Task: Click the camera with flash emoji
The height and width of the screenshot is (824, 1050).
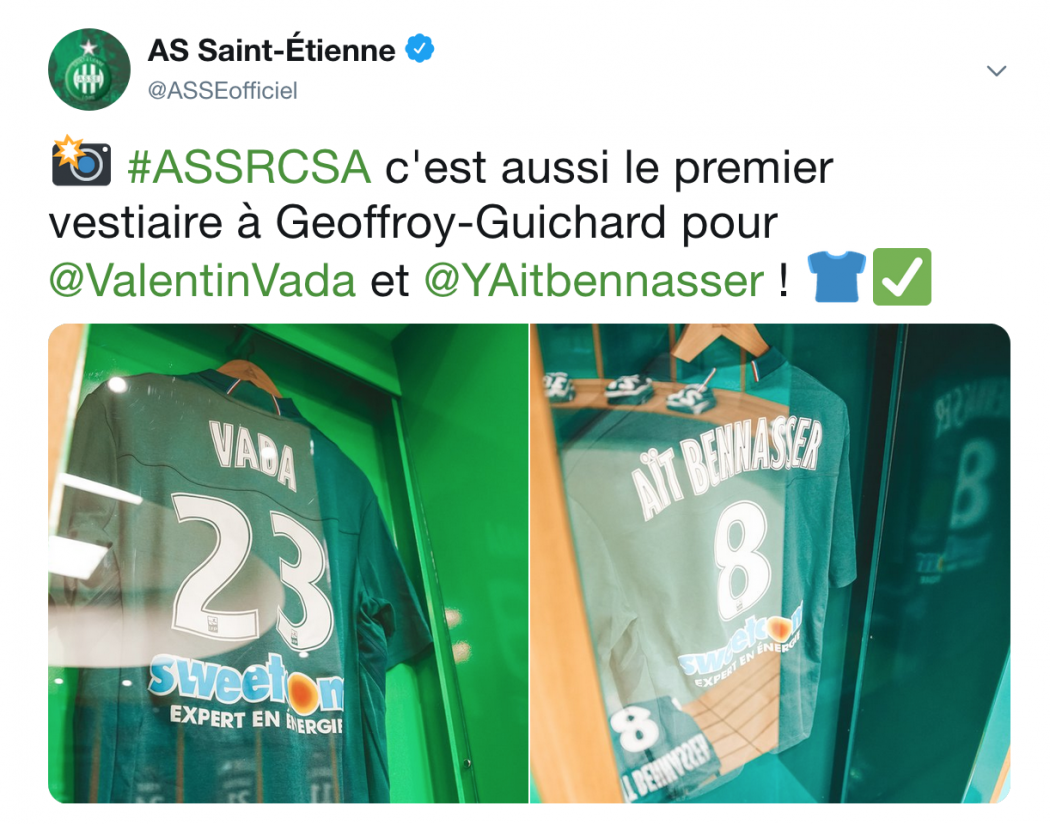Action: (81, 161)
